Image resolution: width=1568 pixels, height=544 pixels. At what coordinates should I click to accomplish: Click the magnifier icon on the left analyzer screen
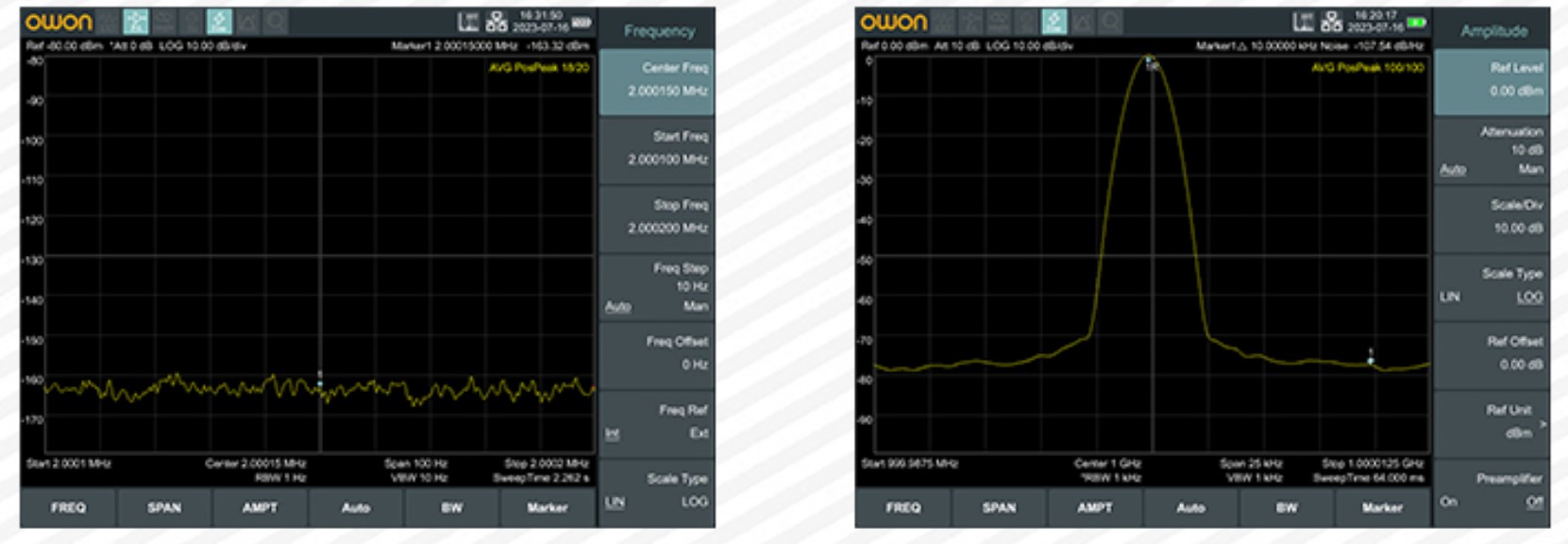275,22
